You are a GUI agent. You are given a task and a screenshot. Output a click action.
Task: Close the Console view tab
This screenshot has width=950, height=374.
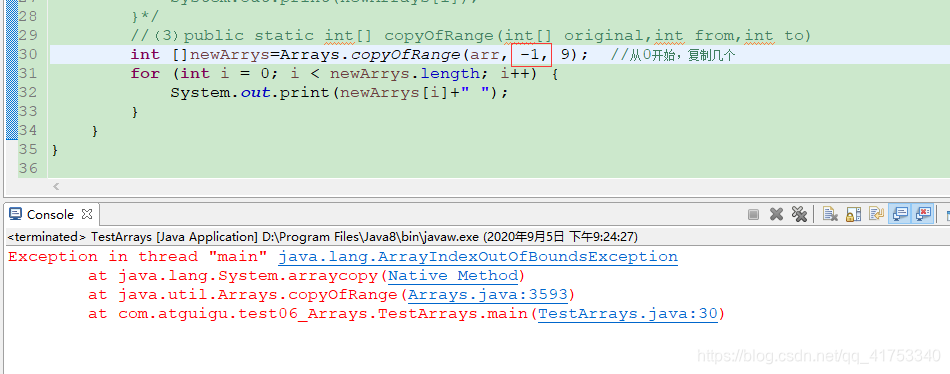[87, 214]
